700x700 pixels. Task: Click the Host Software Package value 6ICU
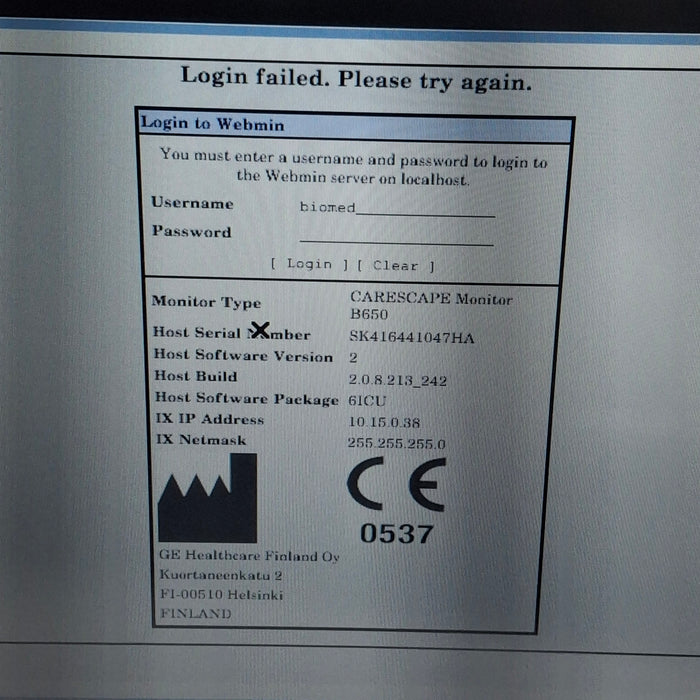[367, 401]
